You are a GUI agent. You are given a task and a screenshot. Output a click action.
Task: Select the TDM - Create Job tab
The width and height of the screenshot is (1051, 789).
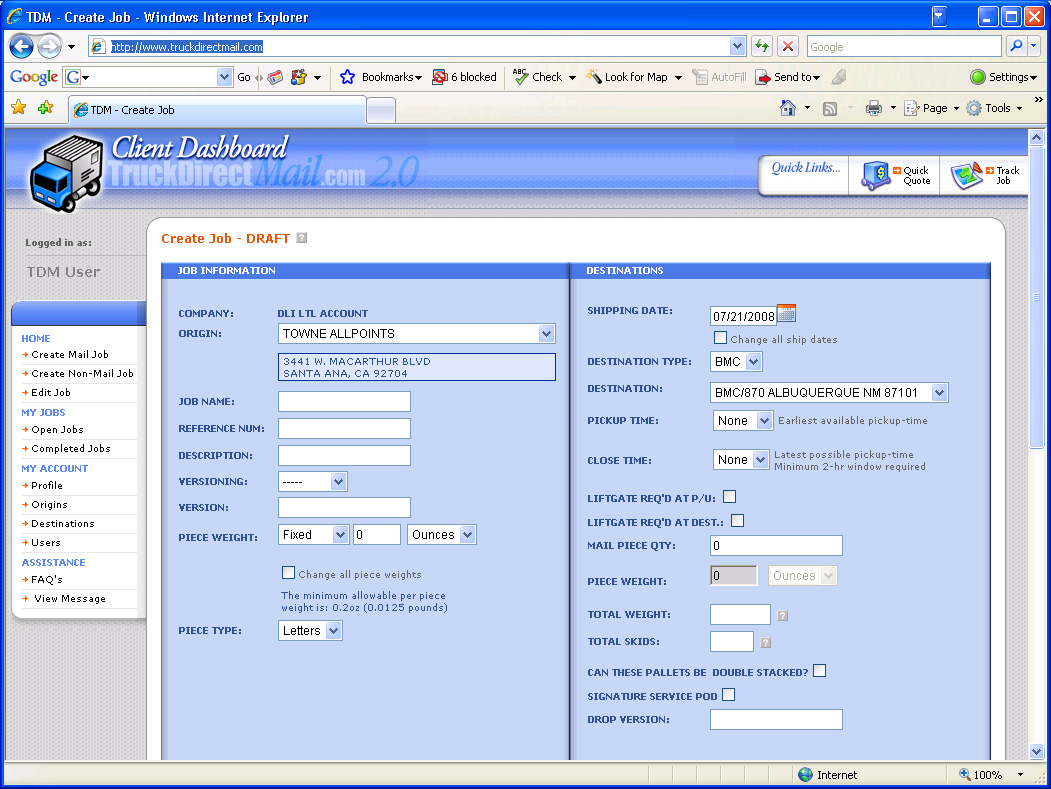coord(215,110)
